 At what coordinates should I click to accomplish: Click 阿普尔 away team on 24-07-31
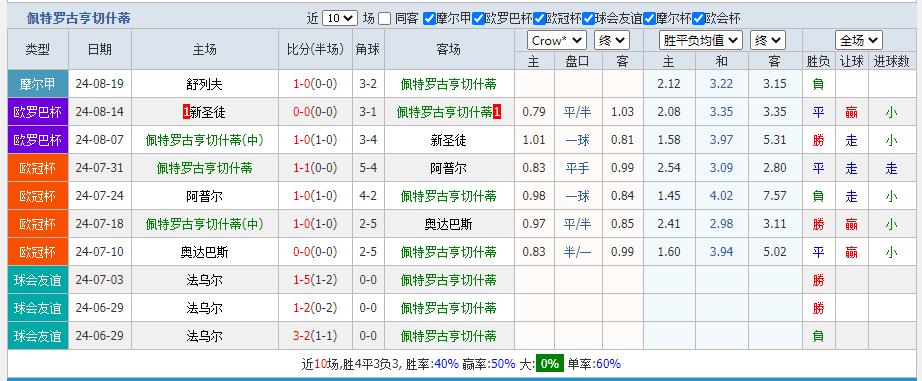point(448,168)
